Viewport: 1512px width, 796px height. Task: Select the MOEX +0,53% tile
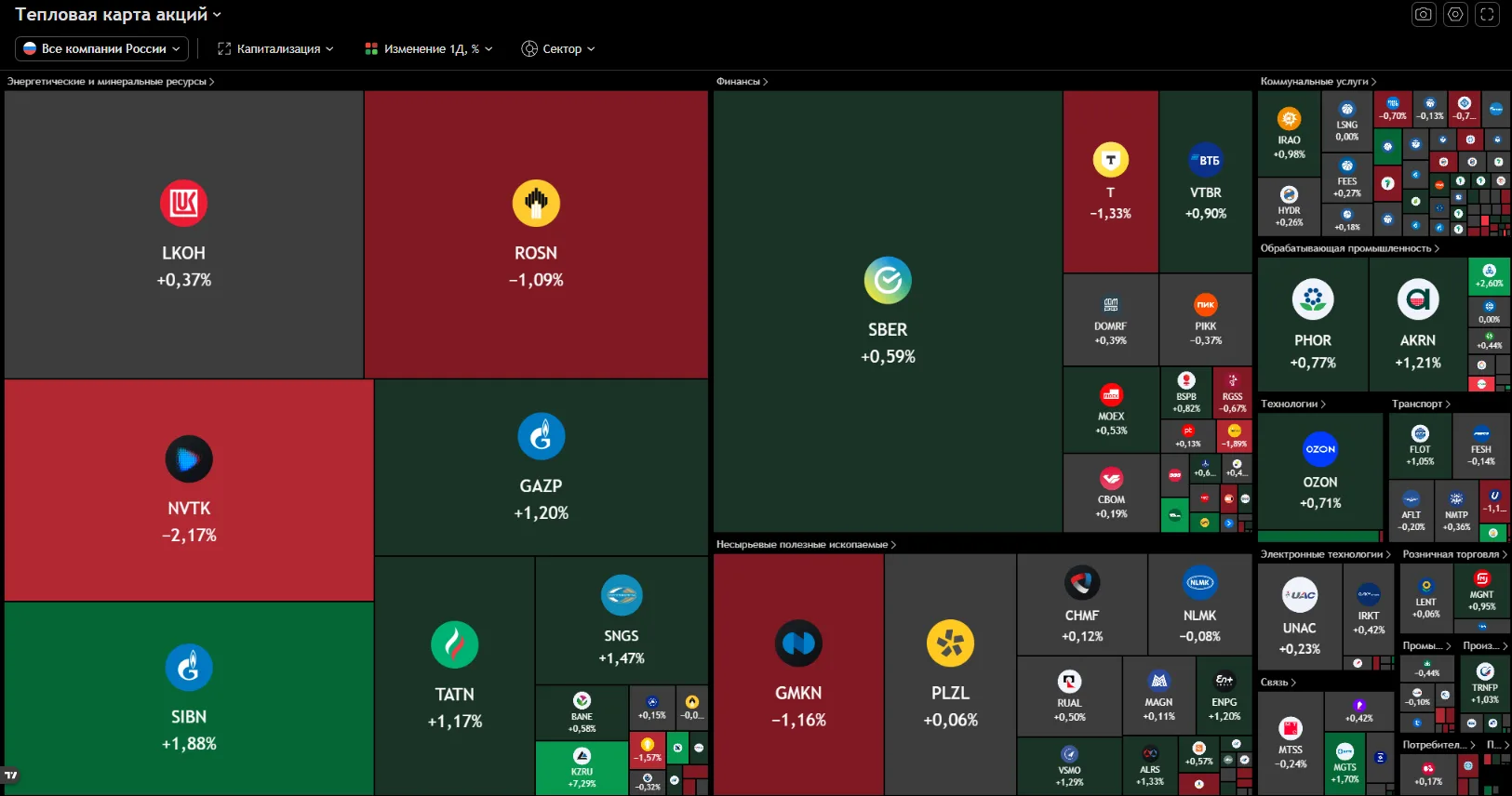click(x=1111, y=410)
